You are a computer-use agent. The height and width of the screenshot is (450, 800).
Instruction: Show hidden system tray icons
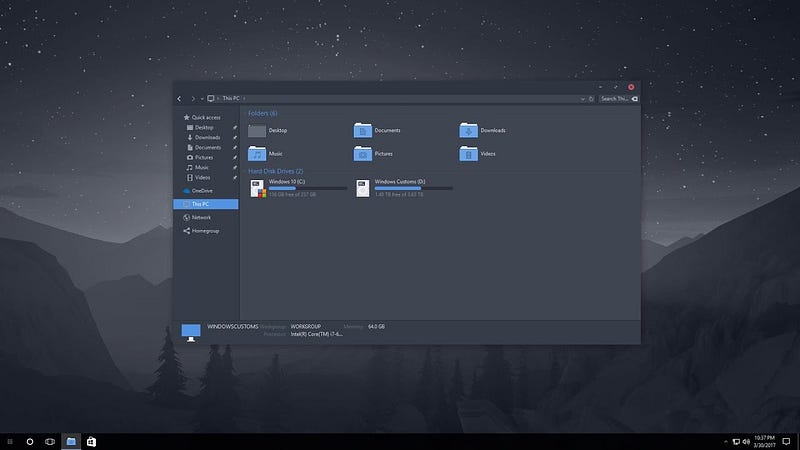[726, 442]
